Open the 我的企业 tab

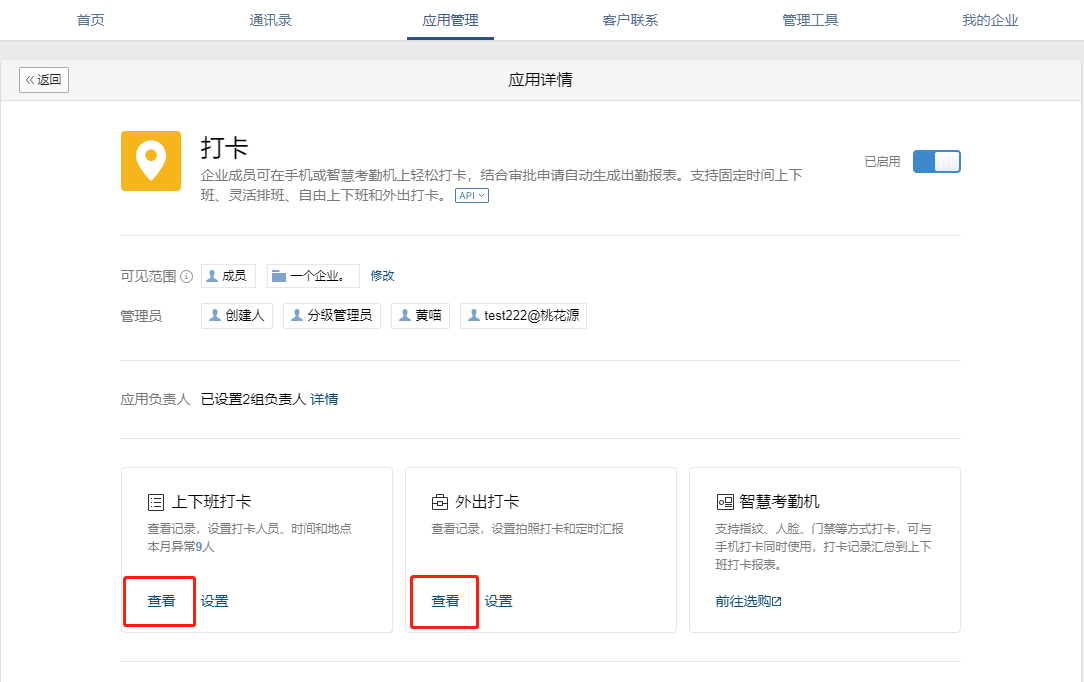click(x=990, y=20)
